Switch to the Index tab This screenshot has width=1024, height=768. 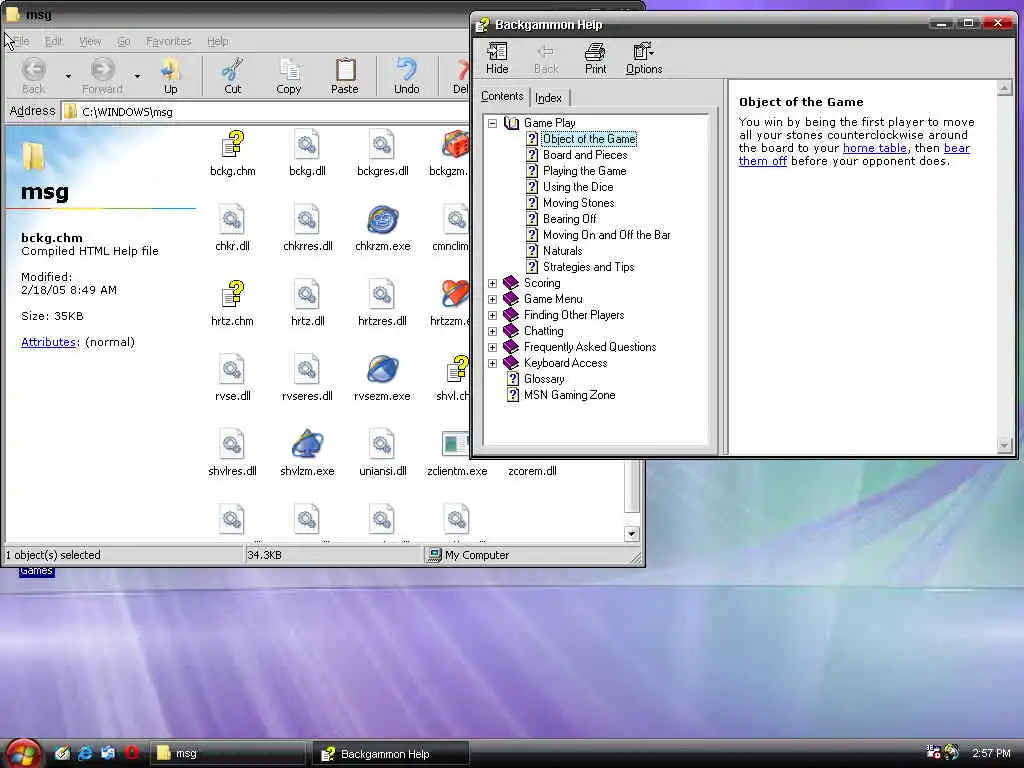click(x=549, y=97)
